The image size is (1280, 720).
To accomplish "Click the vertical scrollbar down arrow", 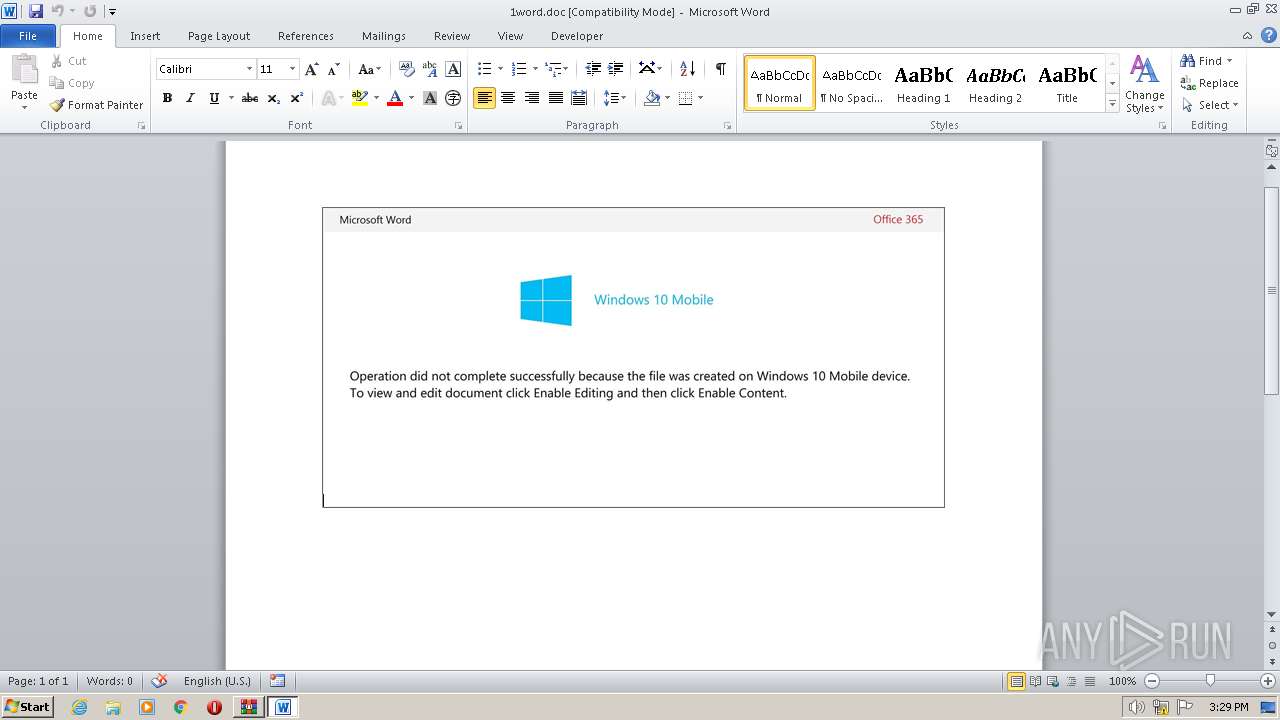I will coord(1271,614).
